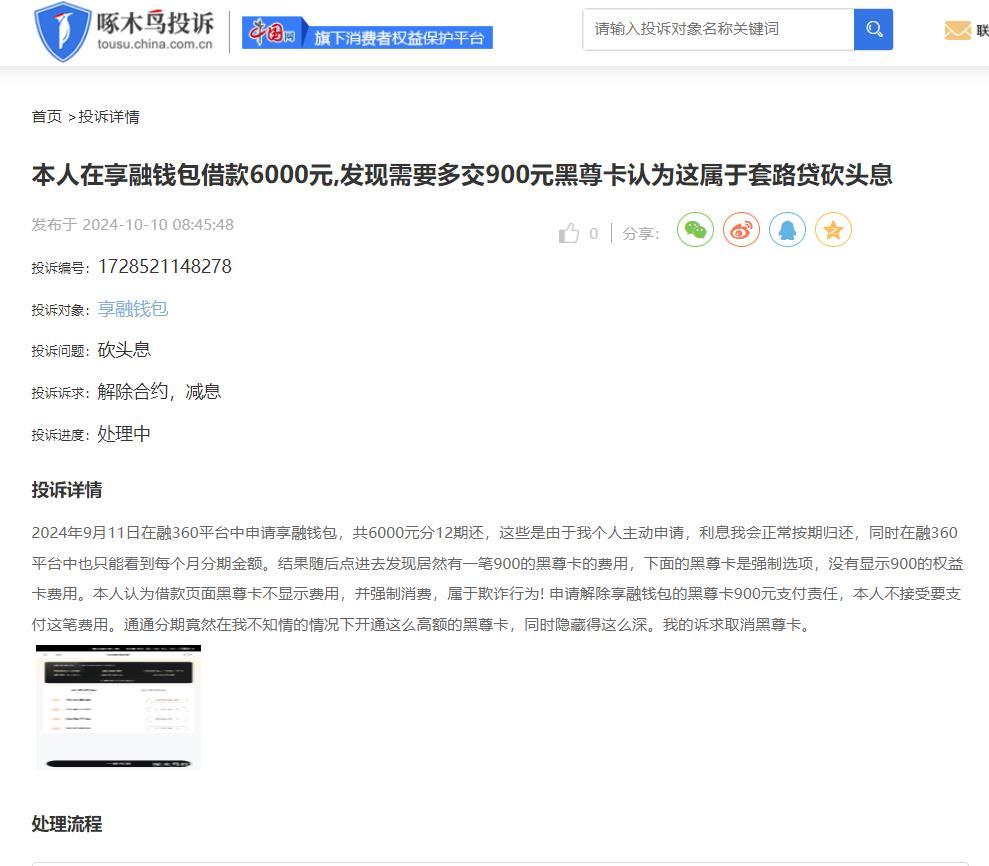The image size is (989, 866).
Task: Share the complaint via WeChat icon
Action: pyautogui.click(x=695, y=230)
